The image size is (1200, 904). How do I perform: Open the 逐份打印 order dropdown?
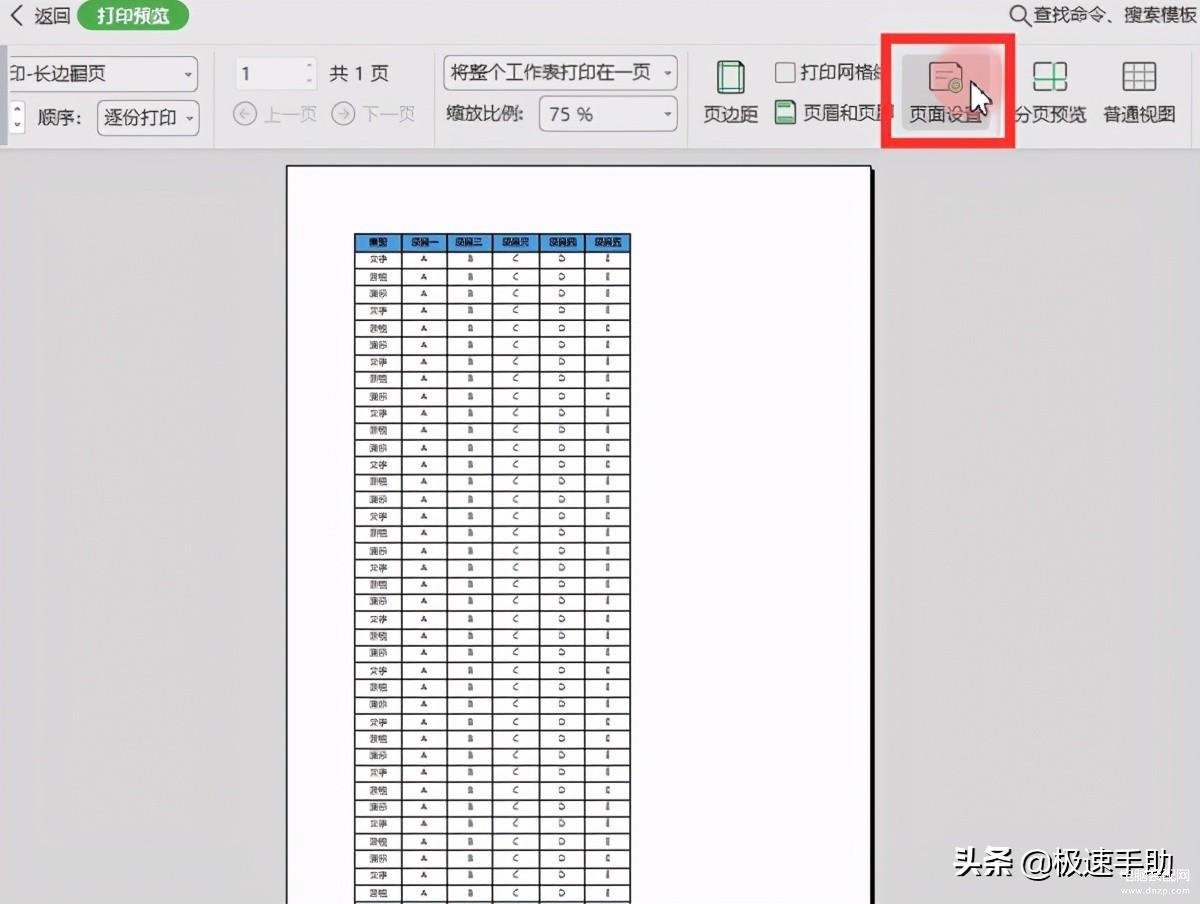tap(148, 117)
